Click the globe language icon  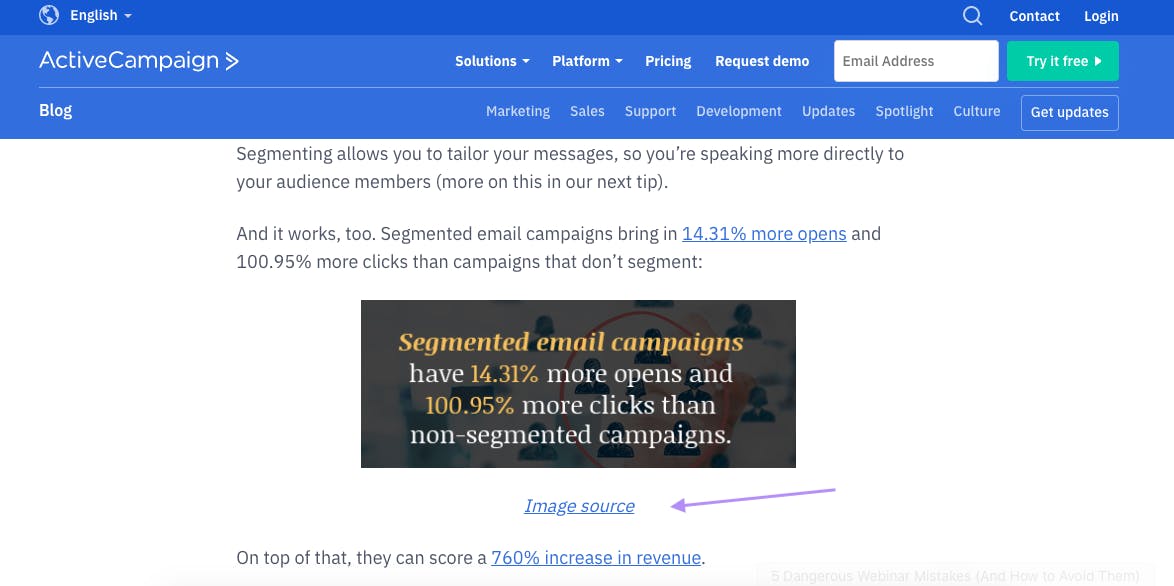click(x=49, y=15)
